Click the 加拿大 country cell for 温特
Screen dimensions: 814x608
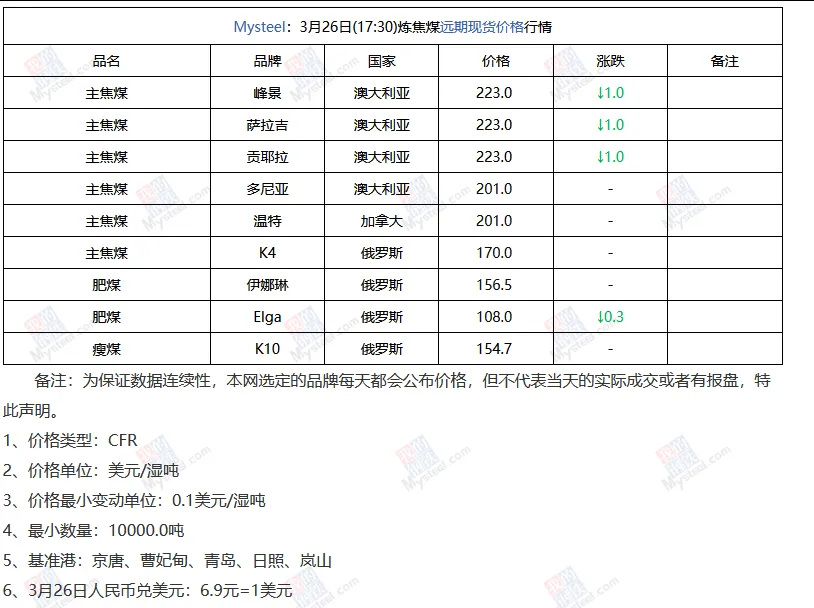point(382,220)
